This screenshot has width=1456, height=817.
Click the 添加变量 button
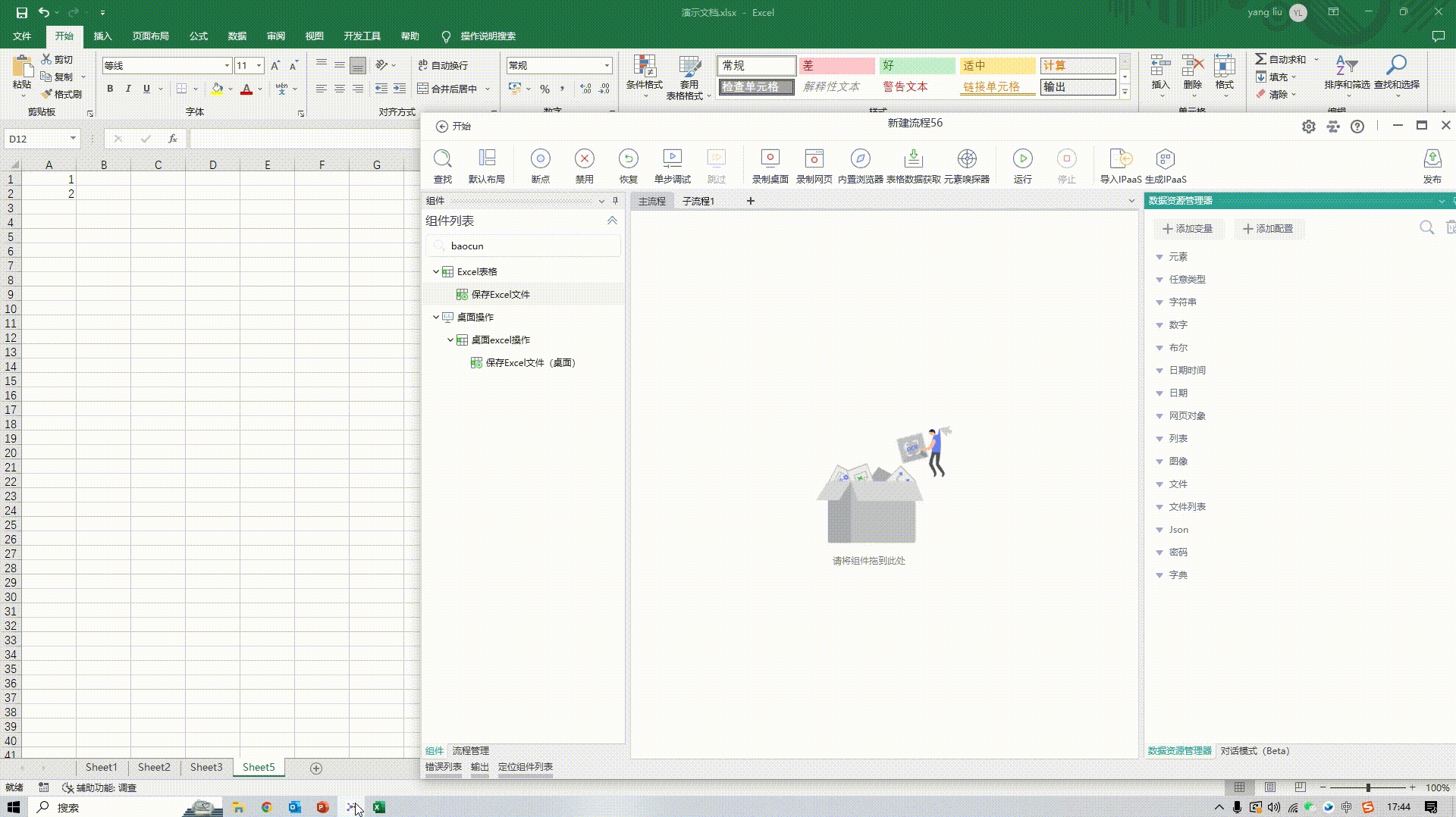click(1188, 228)
